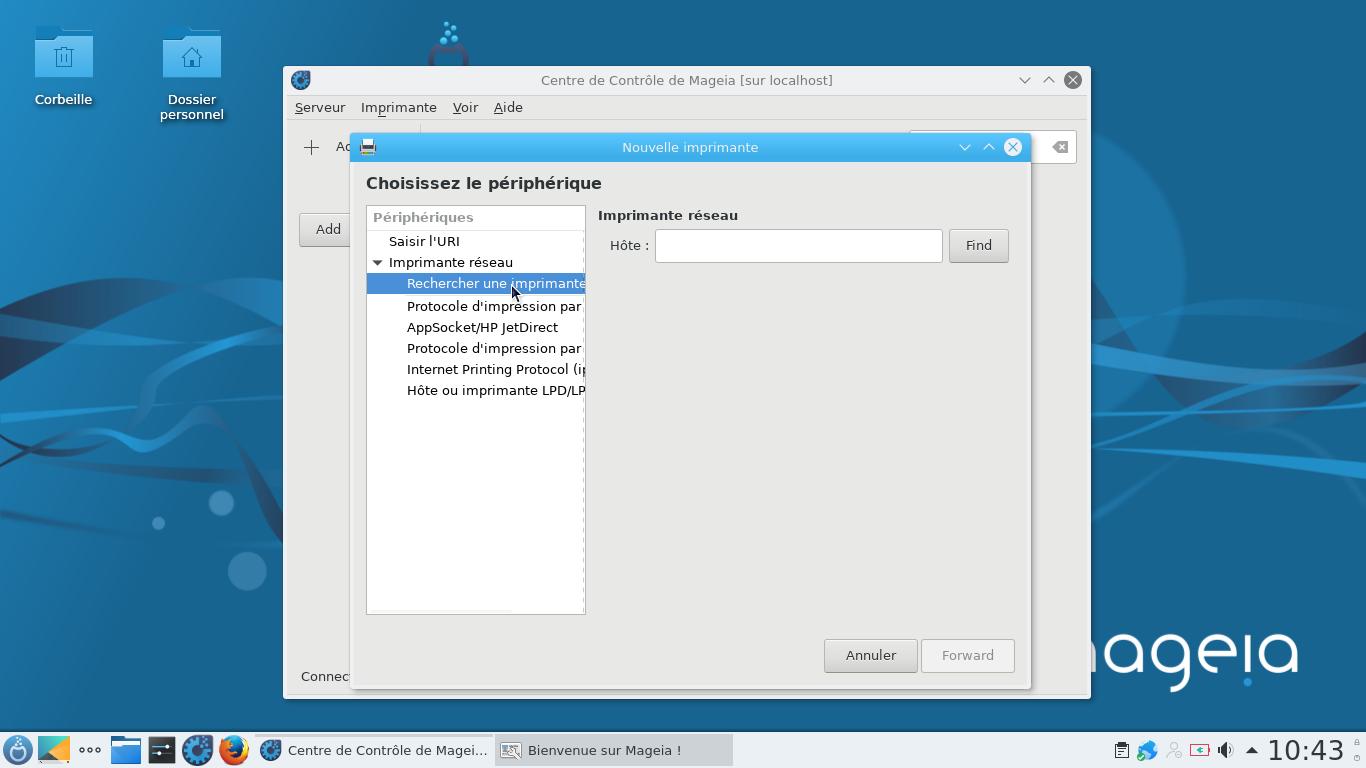Open the Imprimante menu
Image resolution: width=1366 pixels, height=768 pixels.
pyautogui.click(x=399, y=107)
